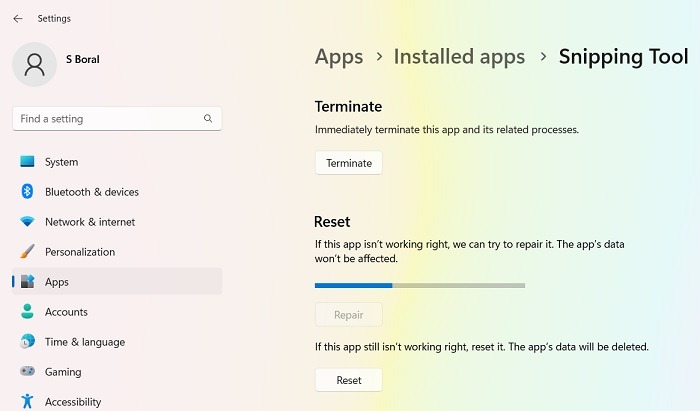Open Personalization settings
700x411 pixels.
(x=117, y=251)
